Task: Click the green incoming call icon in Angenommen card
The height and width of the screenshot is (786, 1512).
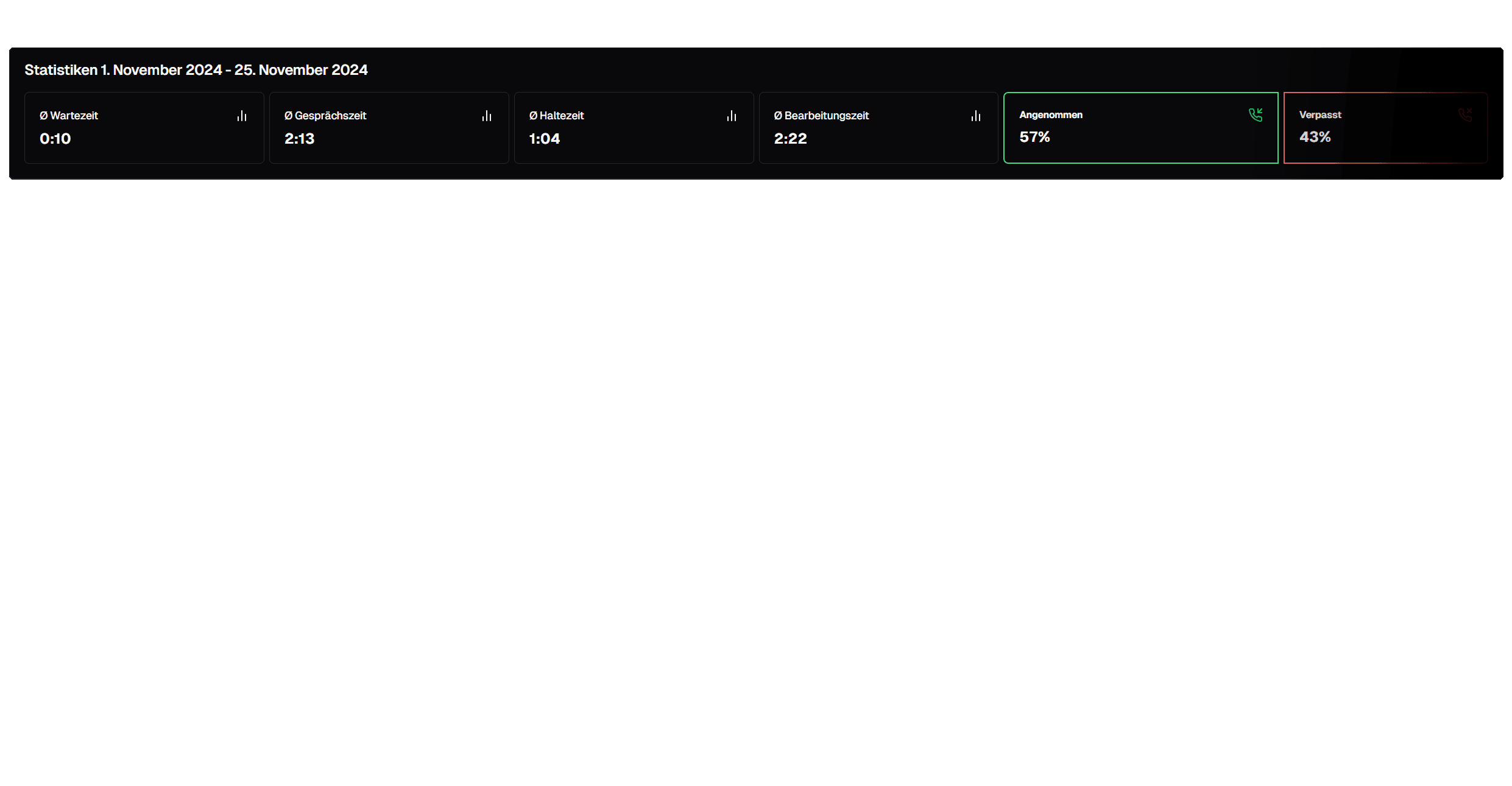Action: click(1256, 115)
